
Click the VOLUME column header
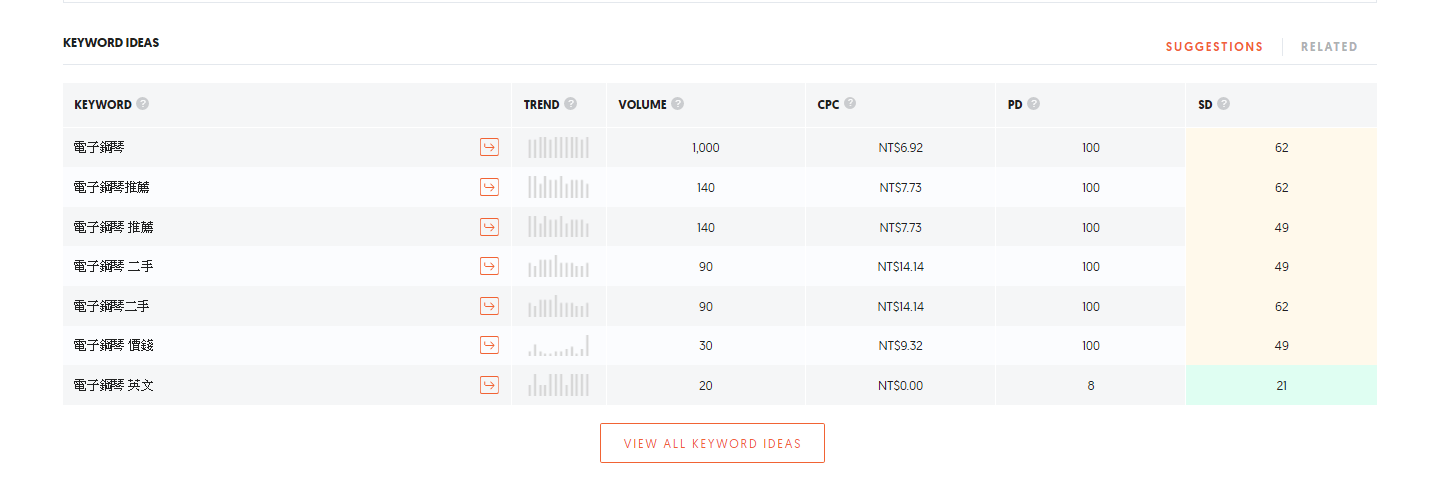point(642,105)
